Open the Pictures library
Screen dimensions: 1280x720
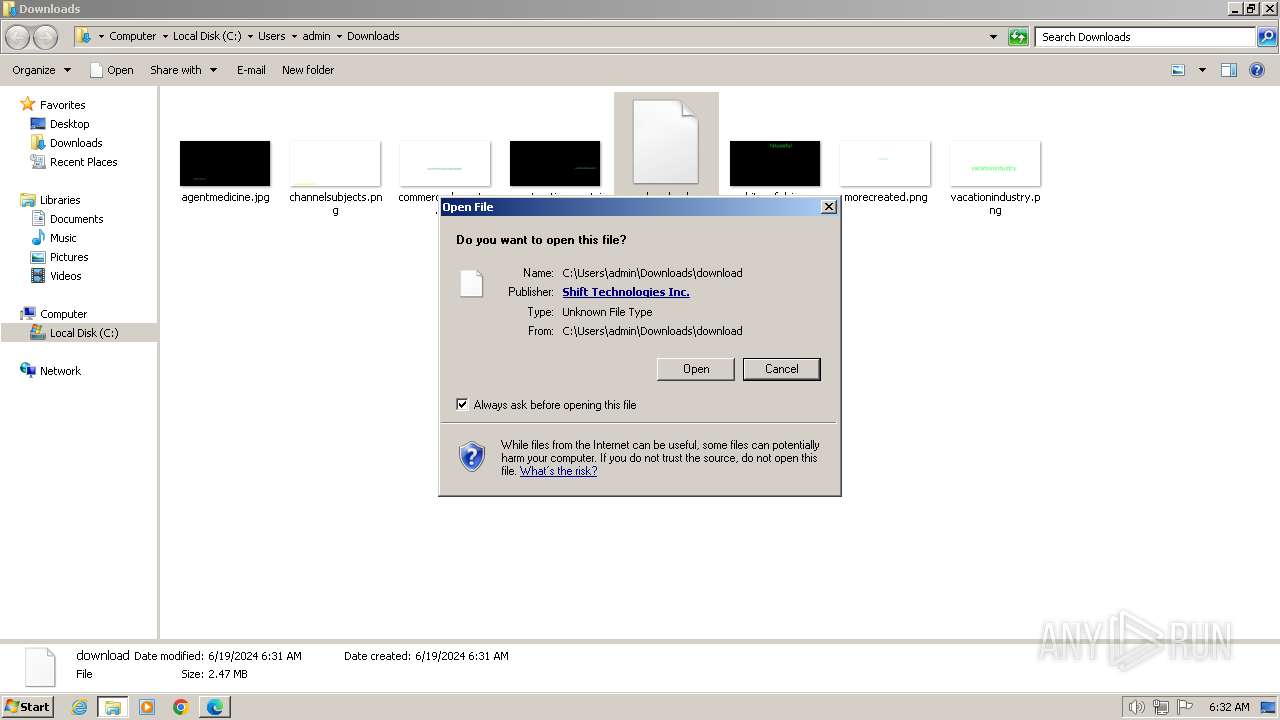(x=69, y=257)
